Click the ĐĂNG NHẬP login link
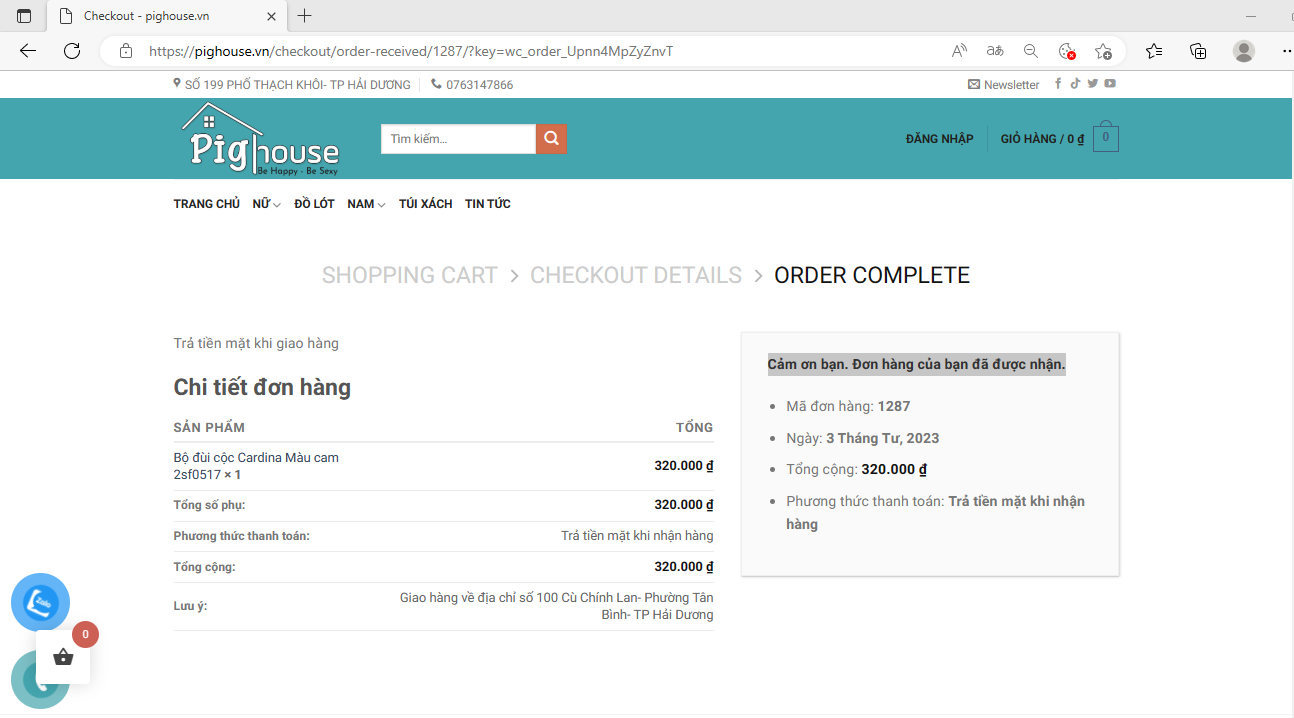 click(939, 139)
